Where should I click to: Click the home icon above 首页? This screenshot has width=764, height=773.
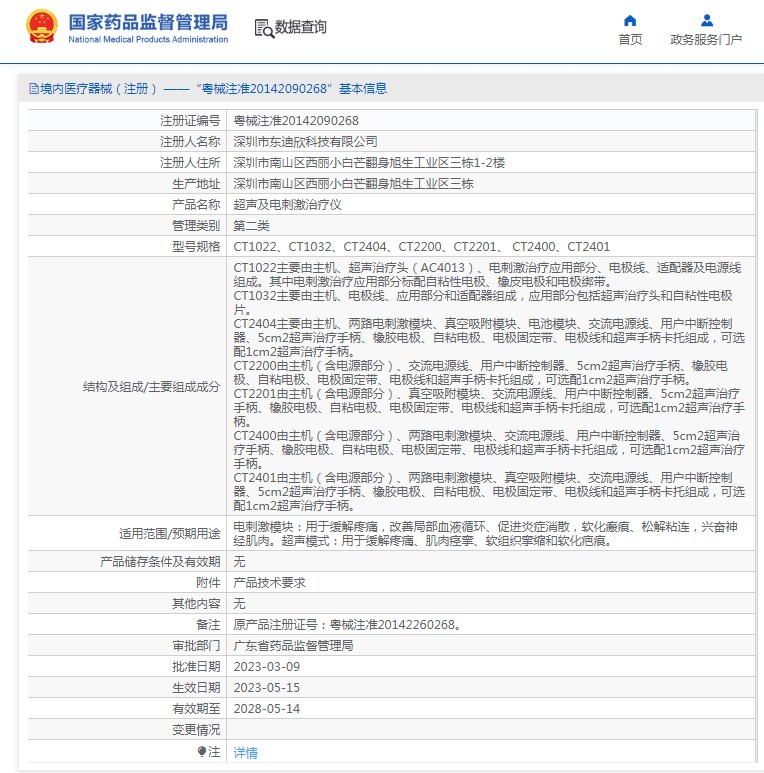(x=630, y=20)
